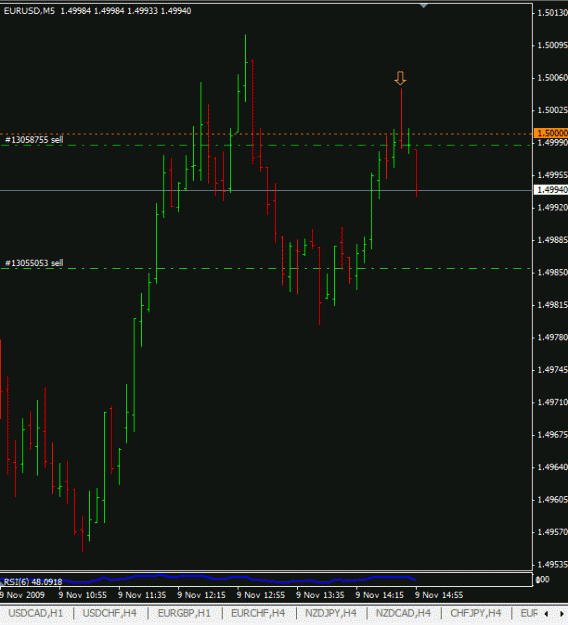This screenshot has height=625, width=568.
Task: Open the USDCHF,H4 chart tab
Action: 110,613
